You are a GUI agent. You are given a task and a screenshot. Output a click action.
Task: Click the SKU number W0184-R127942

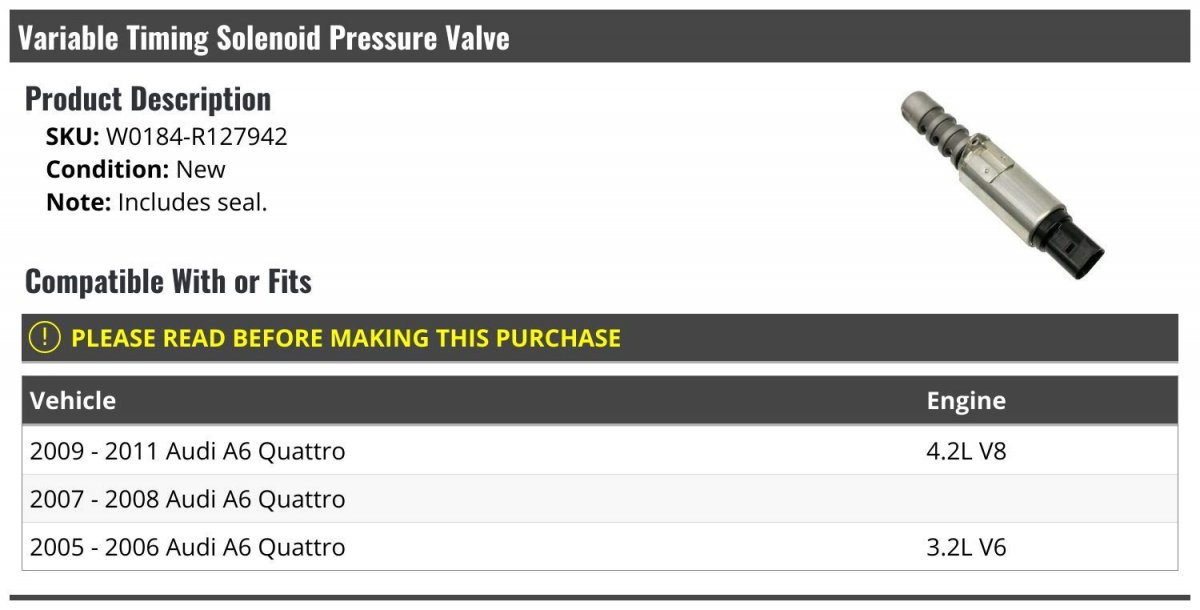(x=197, y=137)
